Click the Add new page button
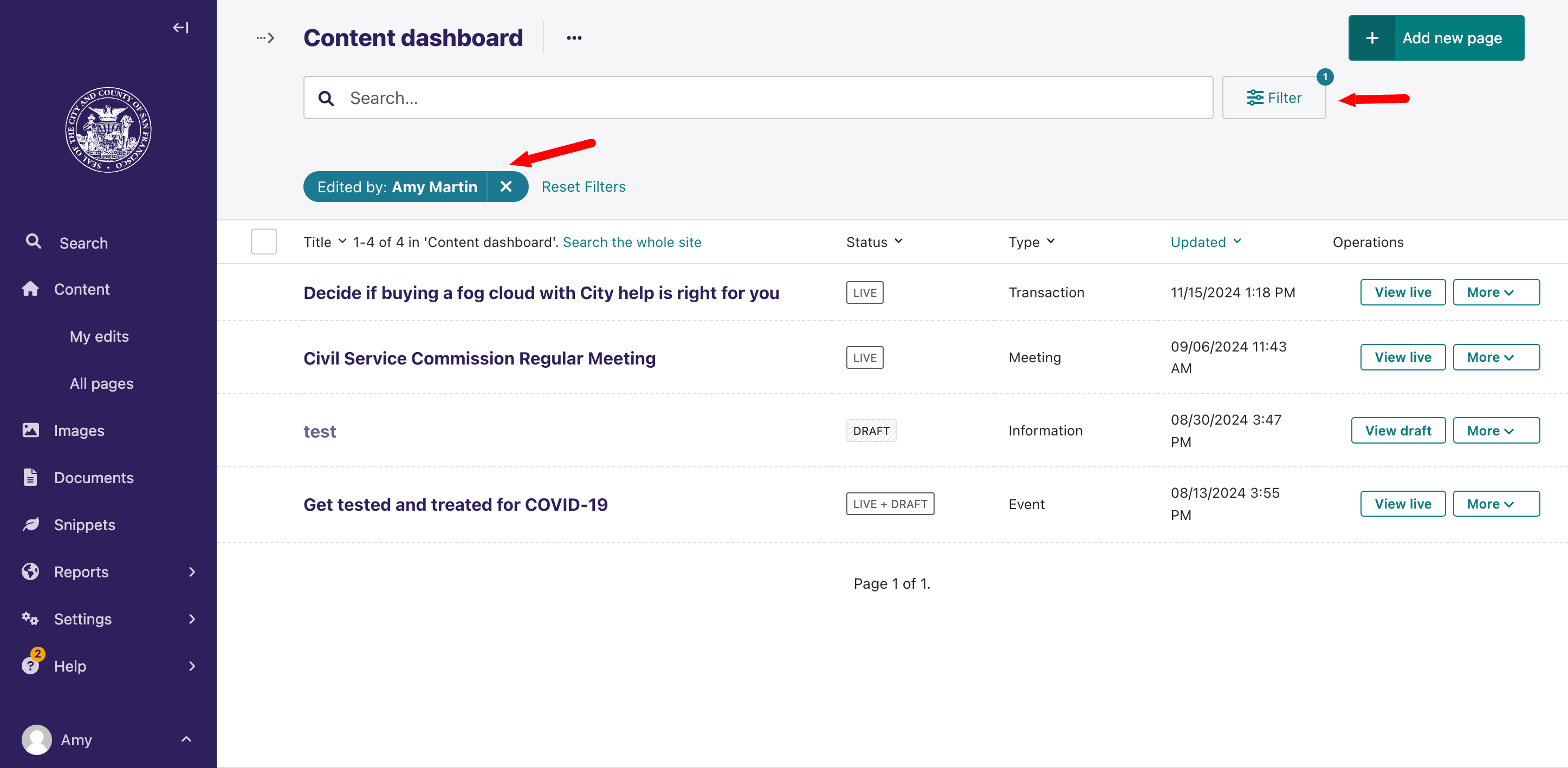This screenshot has height=768, width=1568. [1435, 38]
